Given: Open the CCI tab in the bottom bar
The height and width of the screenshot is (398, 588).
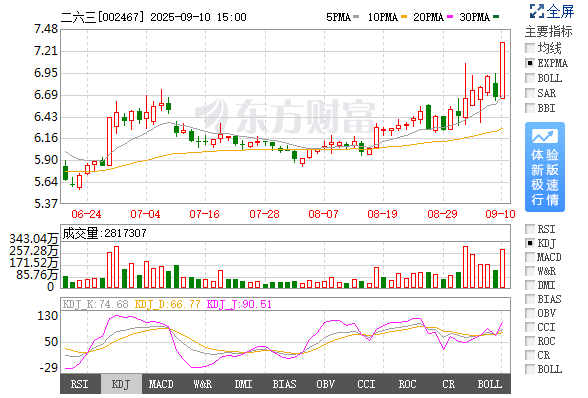Looking at the screenshot, I should click(x=366, y=384).
